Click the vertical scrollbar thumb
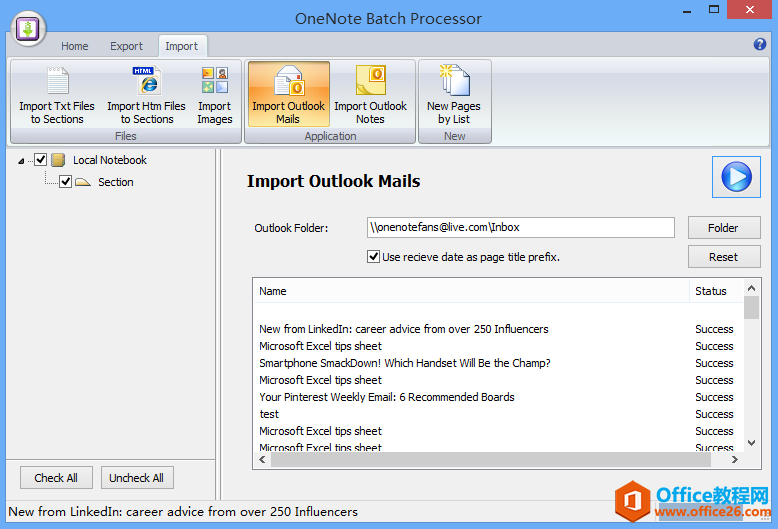 751,308
